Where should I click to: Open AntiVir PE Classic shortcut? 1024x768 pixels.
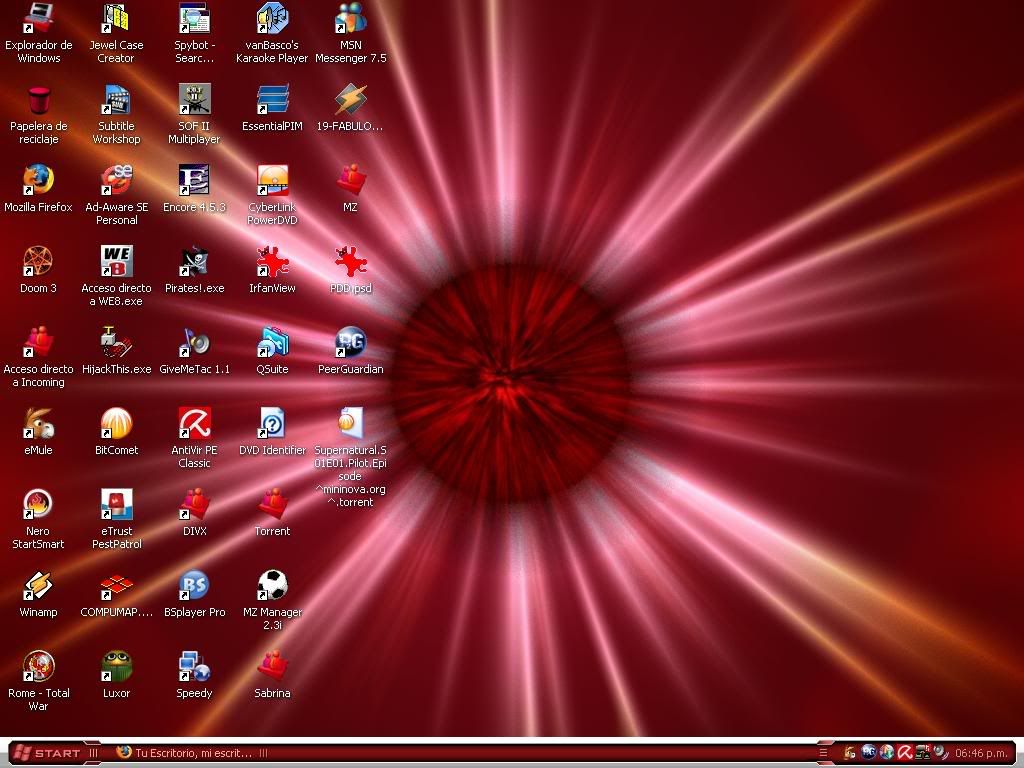point(194,424)
